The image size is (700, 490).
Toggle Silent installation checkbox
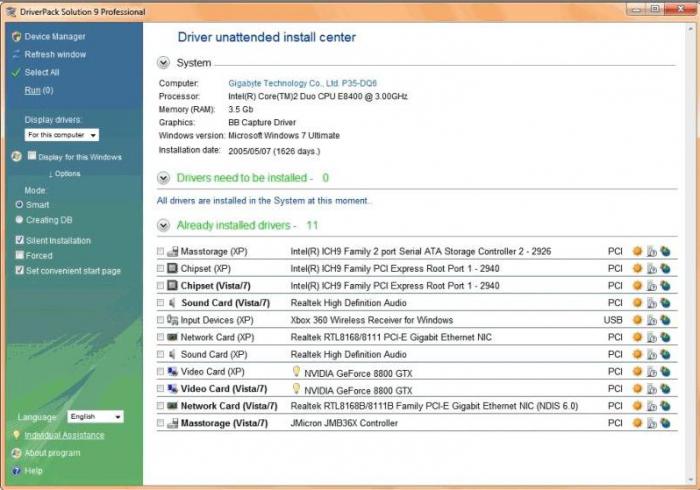tap(19, 240)
